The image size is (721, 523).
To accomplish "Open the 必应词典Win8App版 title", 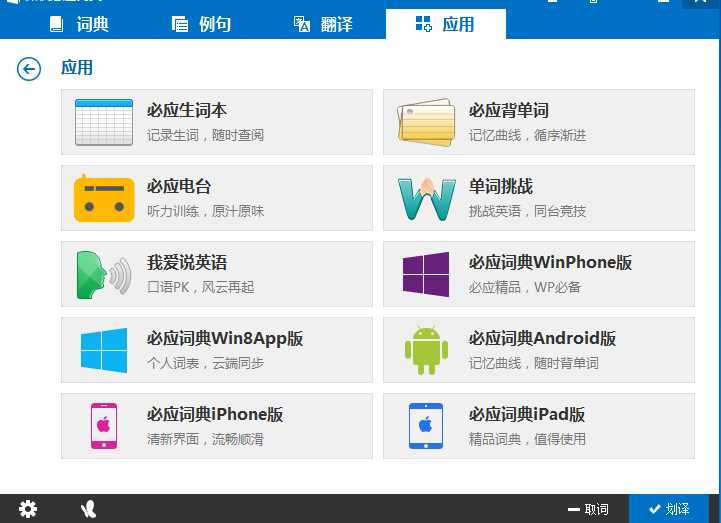I will point(225,339).
